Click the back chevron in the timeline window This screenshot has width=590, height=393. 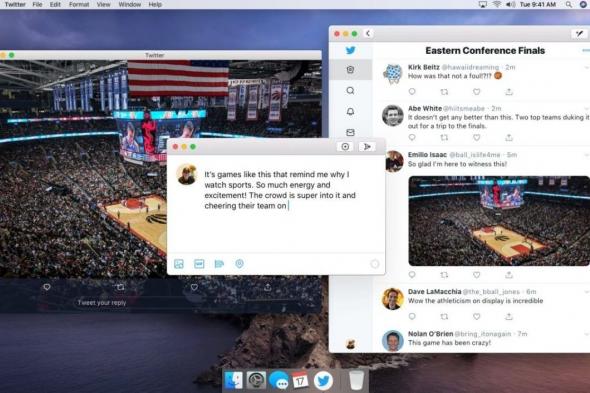tap(368, 34)
